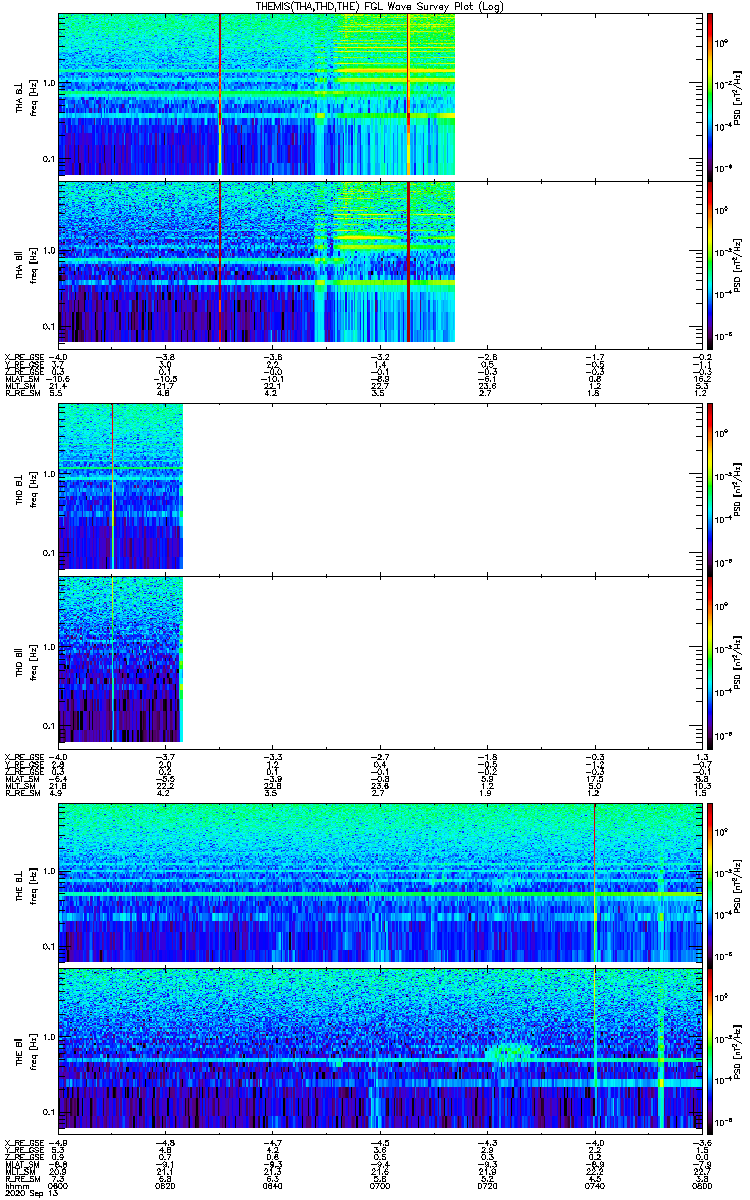Click the 'THE B⊥ freq [Hz]' axis label
750x1200 pixels.
27,883
